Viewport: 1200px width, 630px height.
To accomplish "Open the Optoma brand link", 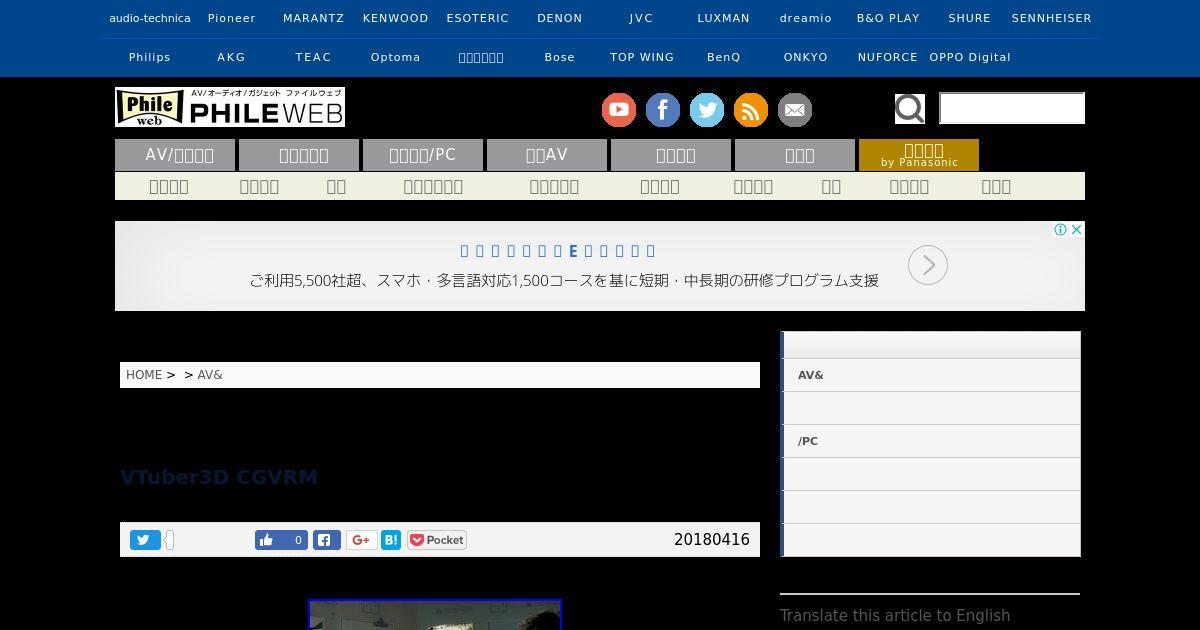I will point(396,57).
